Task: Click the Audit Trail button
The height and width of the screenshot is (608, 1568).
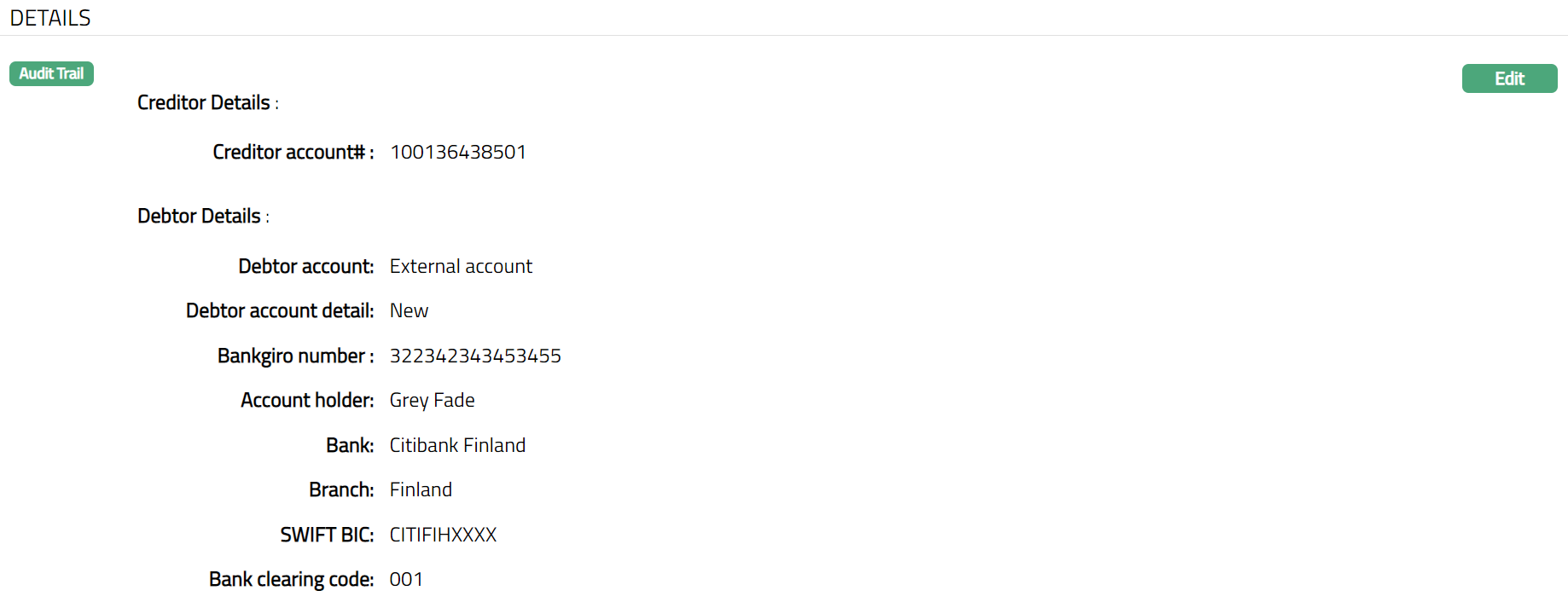Action: tap(51, 74)
